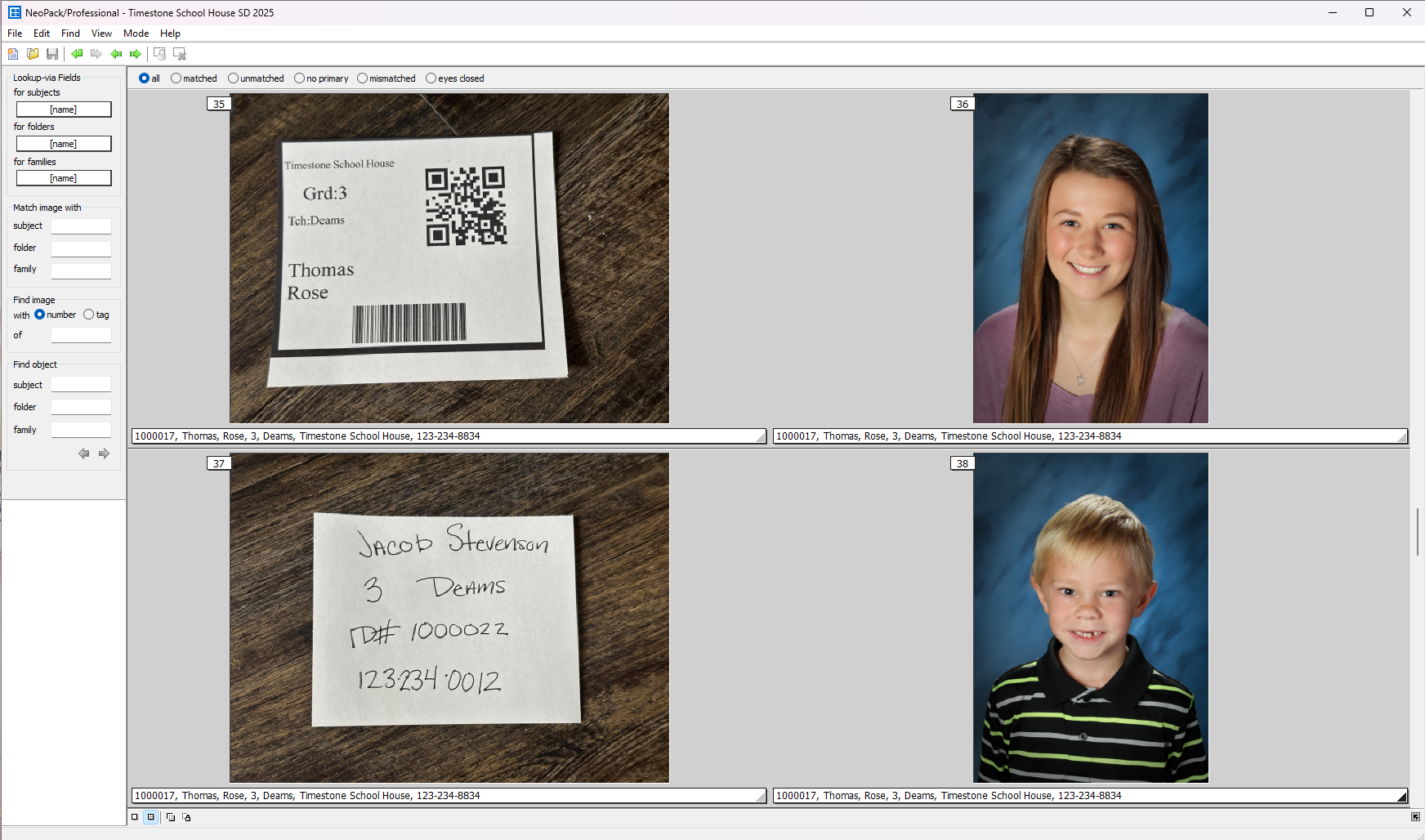Open the Find menu
This screenshot has height=840, width=1425.
(x=70, y=34)
